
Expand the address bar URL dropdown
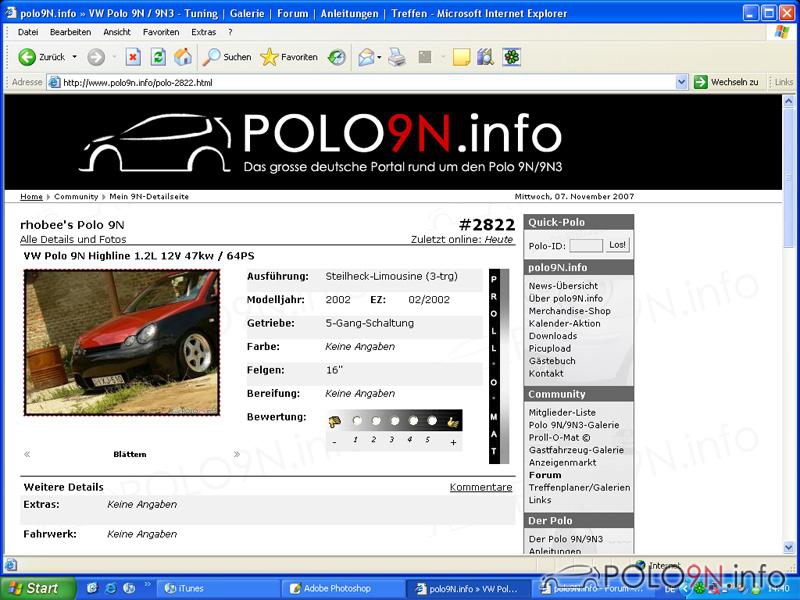pyautogui.click(x=682, y=82)
